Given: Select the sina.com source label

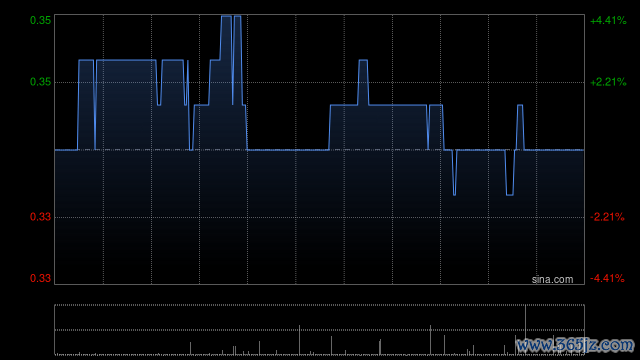Looking at the screenshot, I should click(552, 280).
